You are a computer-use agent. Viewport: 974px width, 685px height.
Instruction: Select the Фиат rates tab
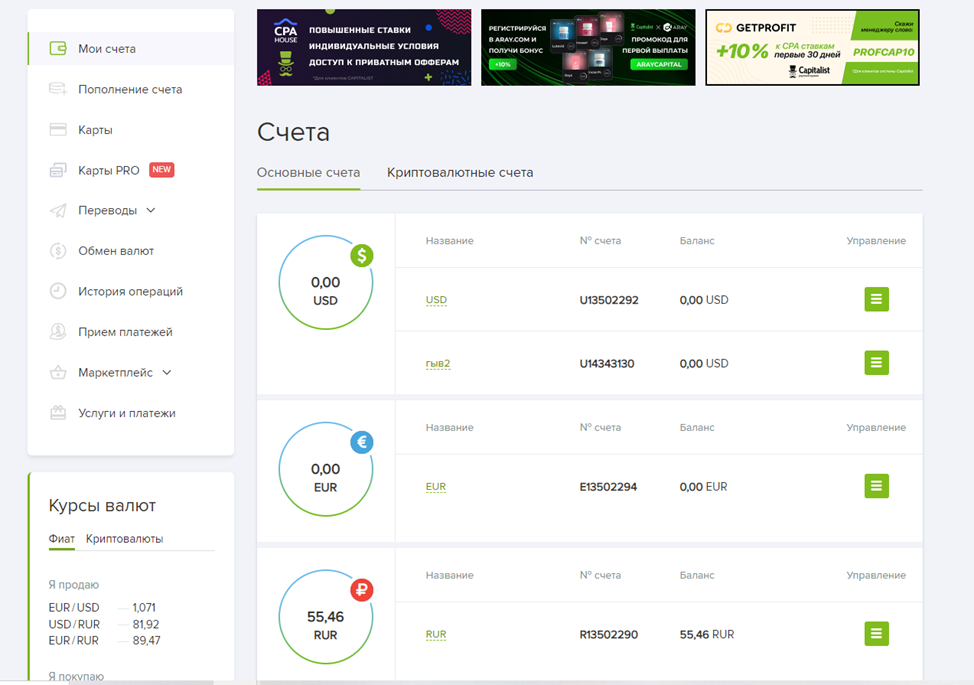(x=61, y=538)
